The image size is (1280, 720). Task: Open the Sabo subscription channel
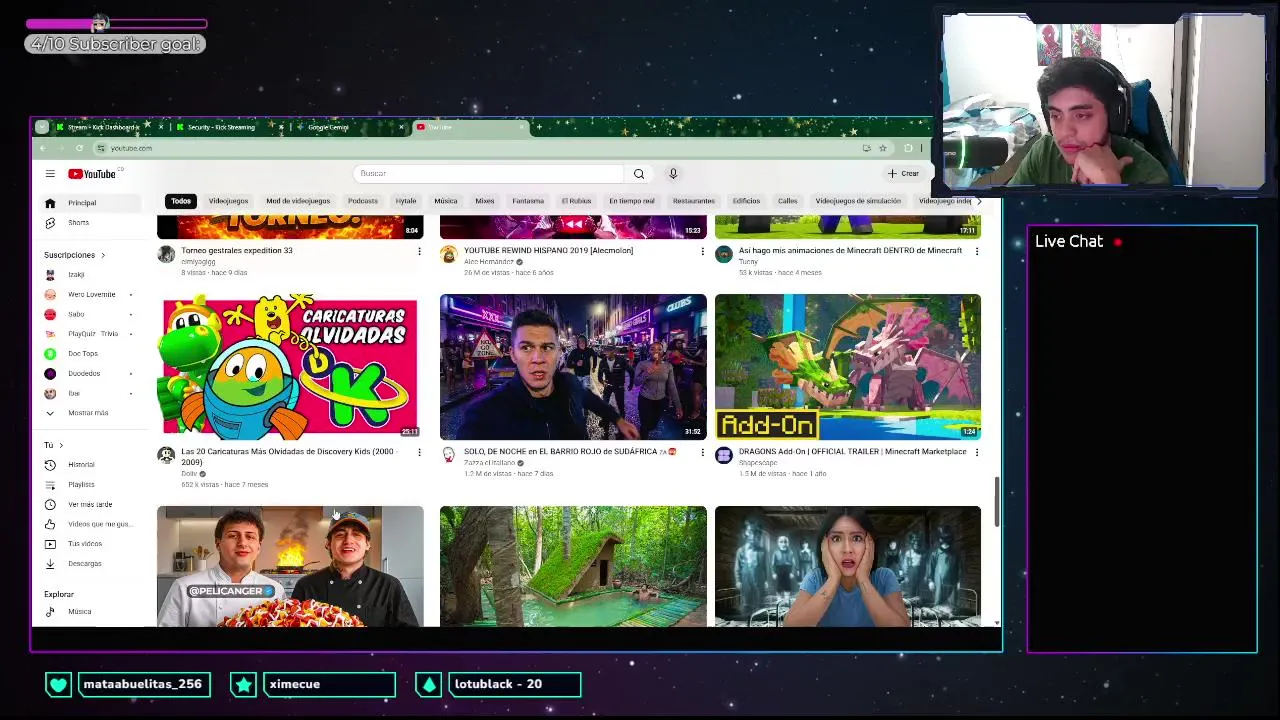pos(88,314)
